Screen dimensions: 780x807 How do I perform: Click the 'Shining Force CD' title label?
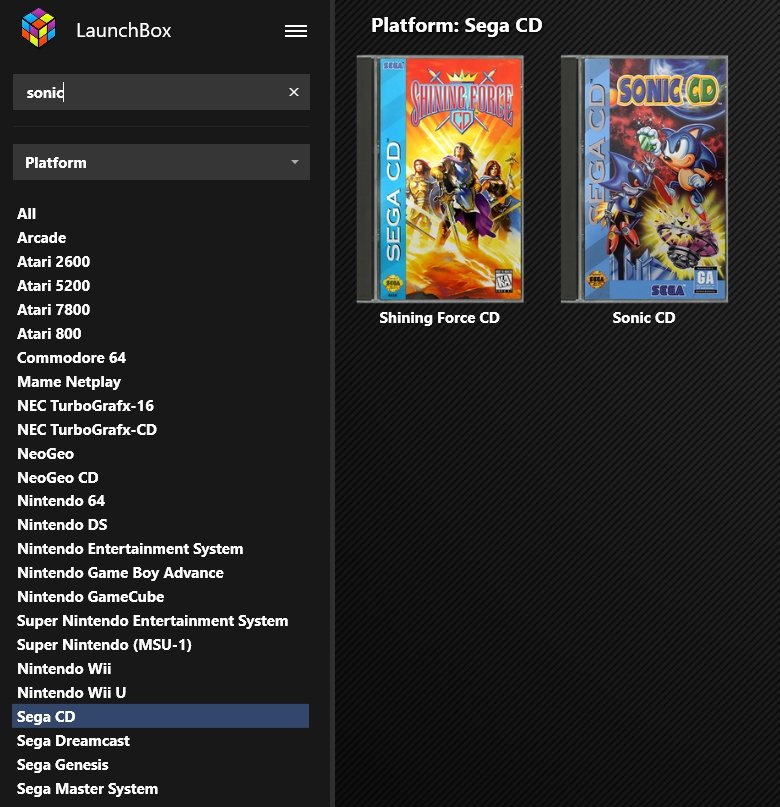tap(439, 318)
